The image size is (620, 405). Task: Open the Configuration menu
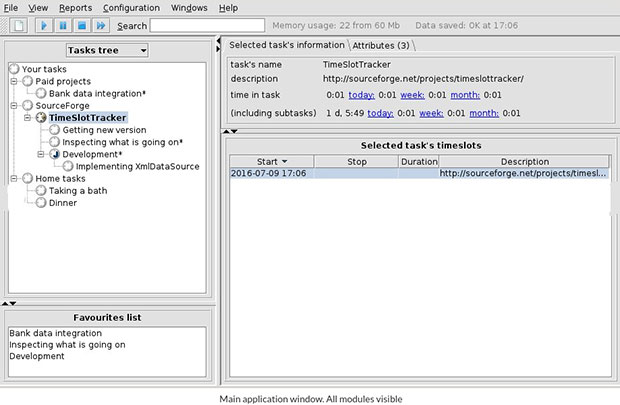[131, 8]
